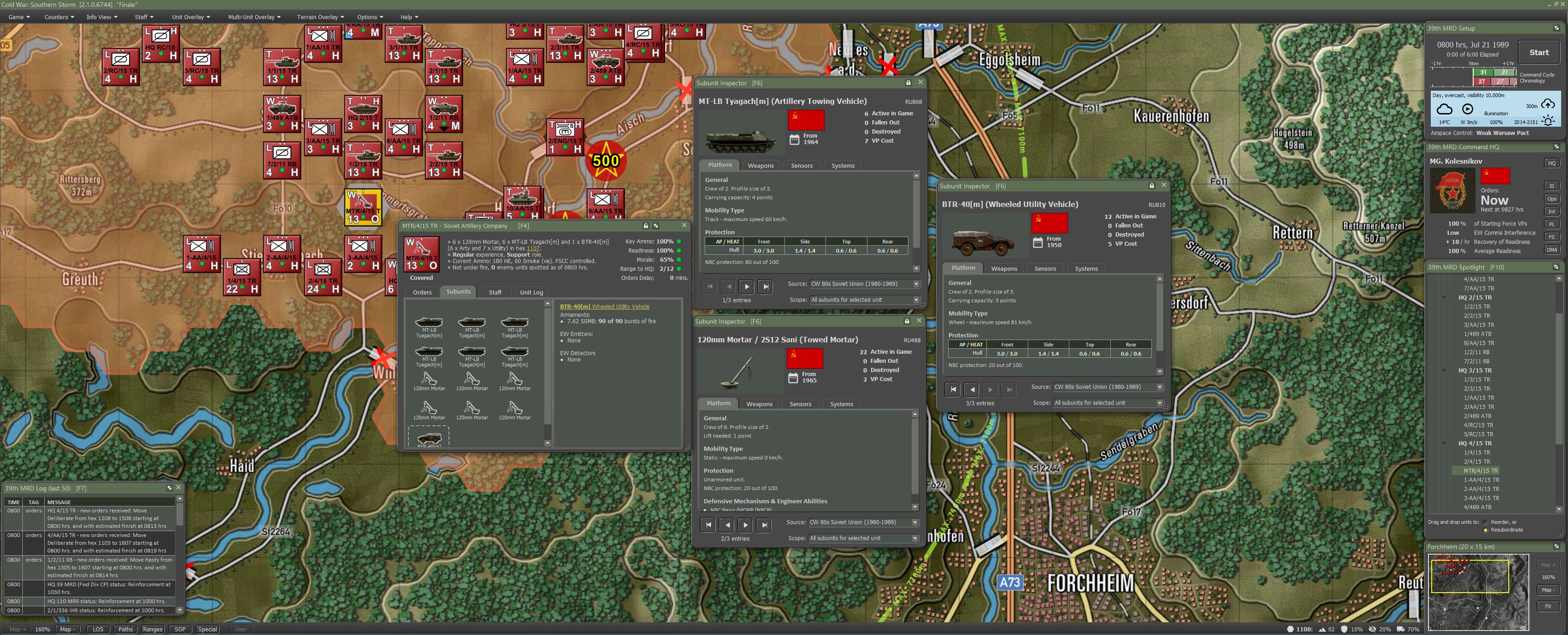The image size is (1568, 635).
Task: Select the Resubordinate radio button in the Spotlight
Action: tap(1486, 530)
